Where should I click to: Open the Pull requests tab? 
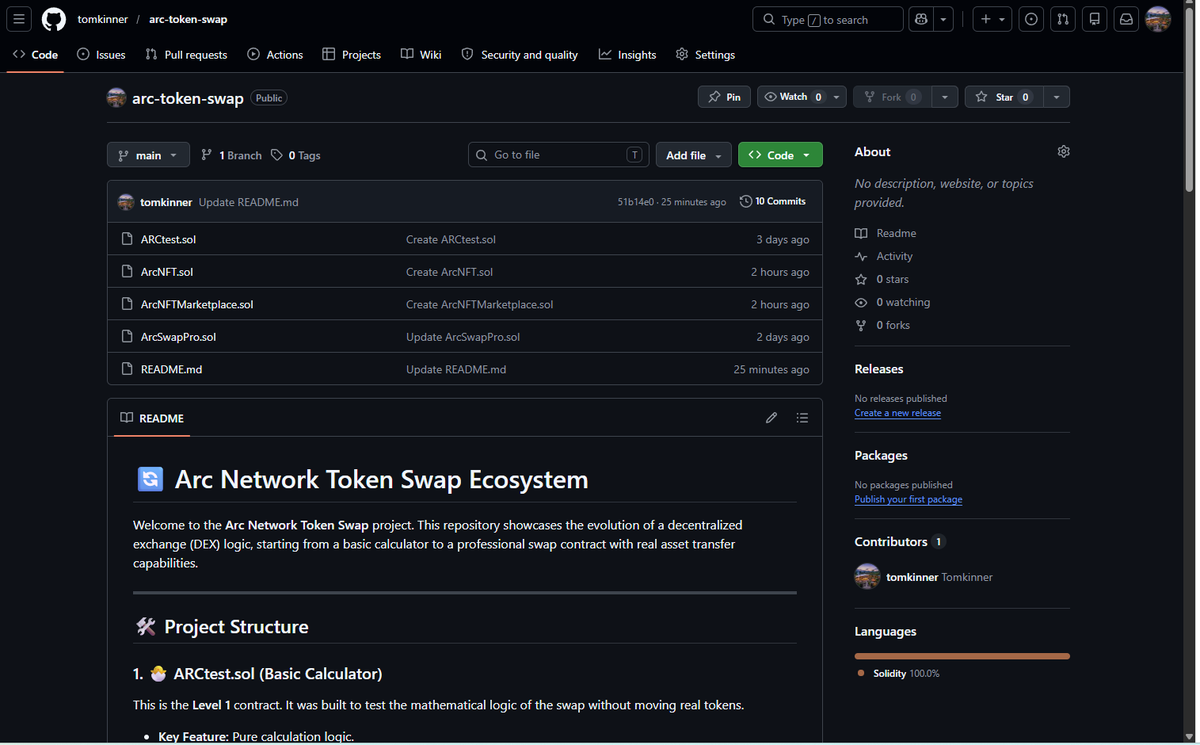pos(186,54)
